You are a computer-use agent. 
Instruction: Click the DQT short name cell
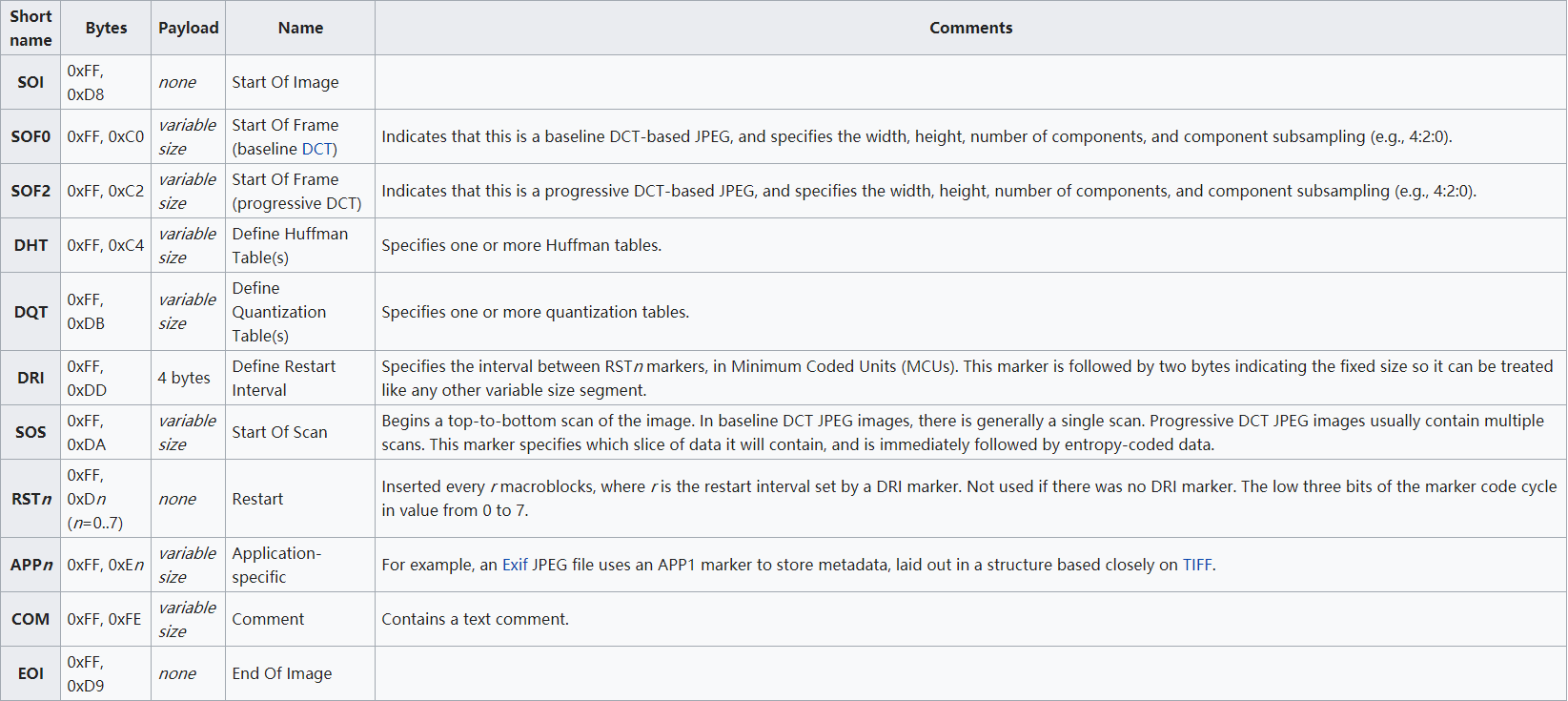coord(31,312)
